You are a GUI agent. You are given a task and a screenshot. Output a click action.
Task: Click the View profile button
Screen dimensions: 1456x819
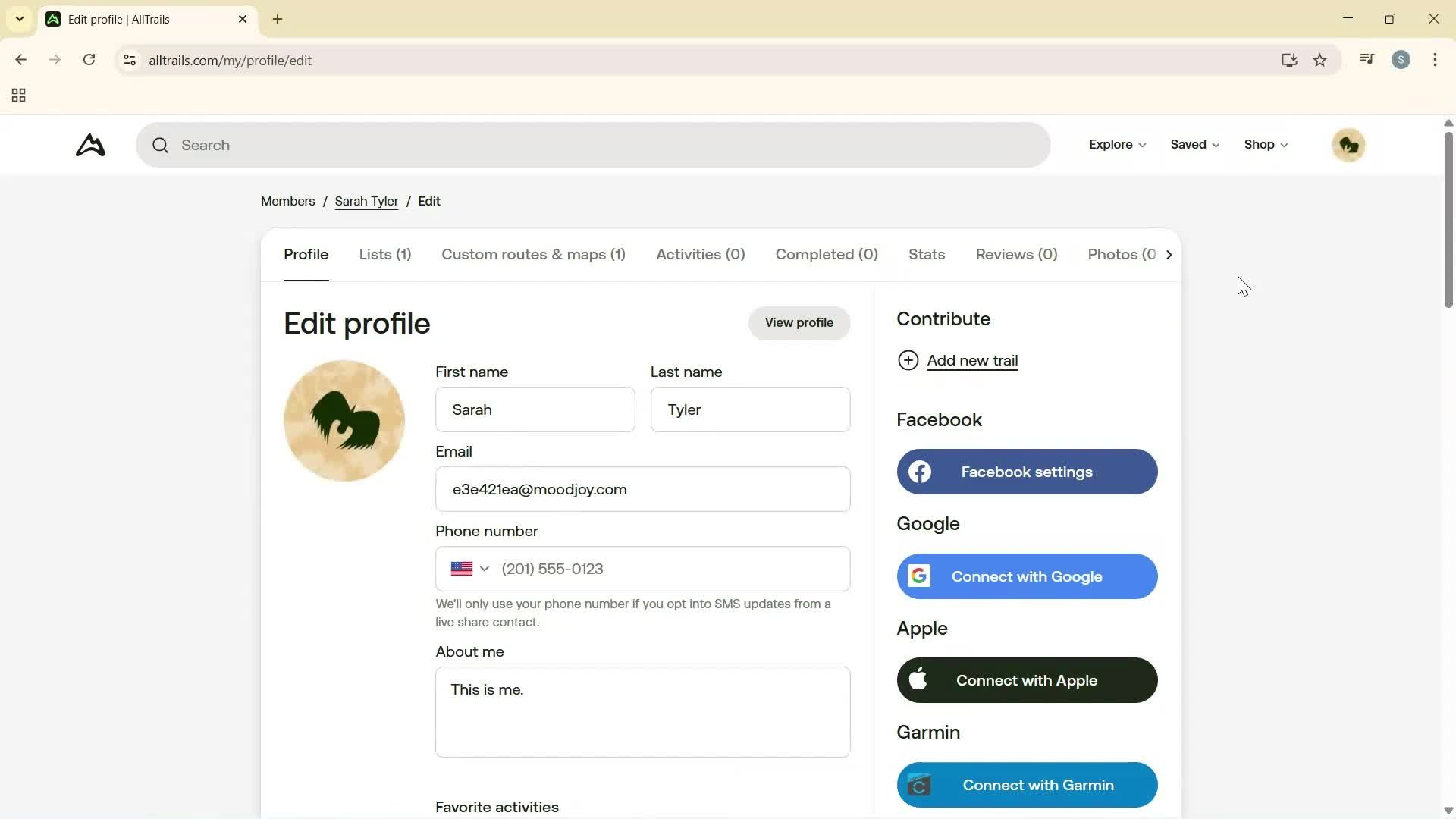[799, 322]
